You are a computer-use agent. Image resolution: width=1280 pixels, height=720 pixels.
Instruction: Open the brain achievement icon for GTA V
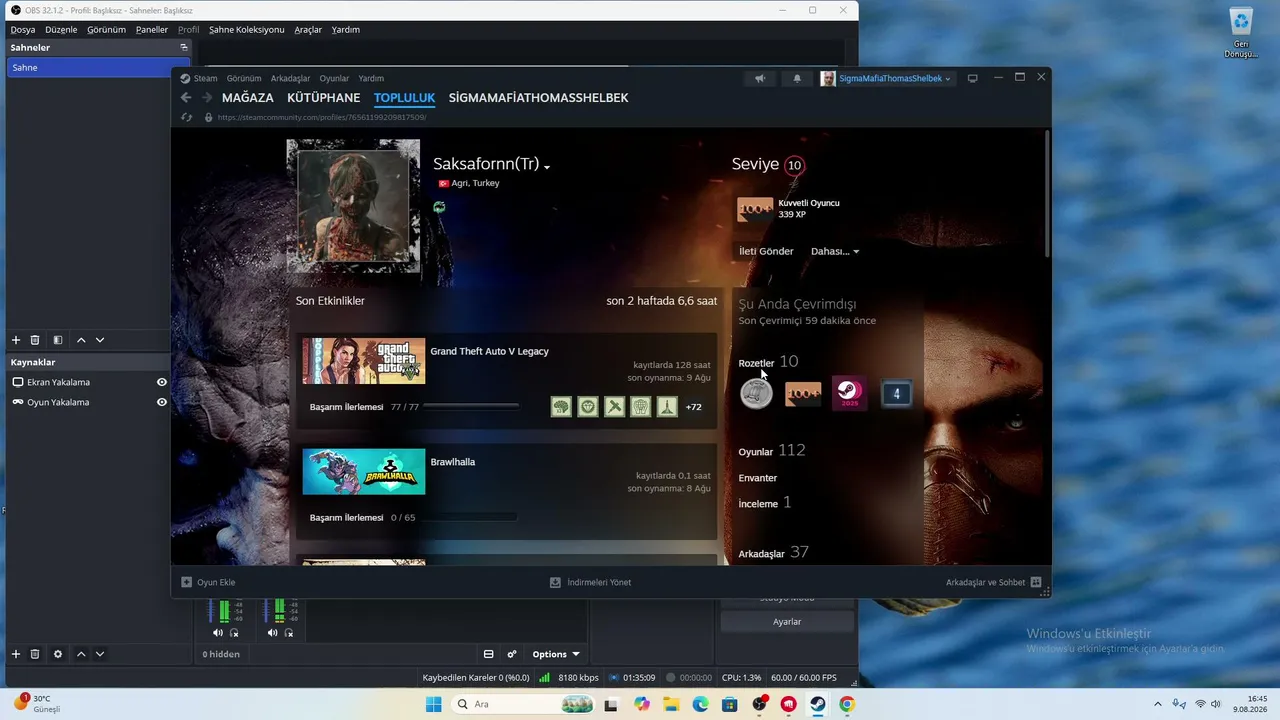pyautogui.click(x=561, y=407)
